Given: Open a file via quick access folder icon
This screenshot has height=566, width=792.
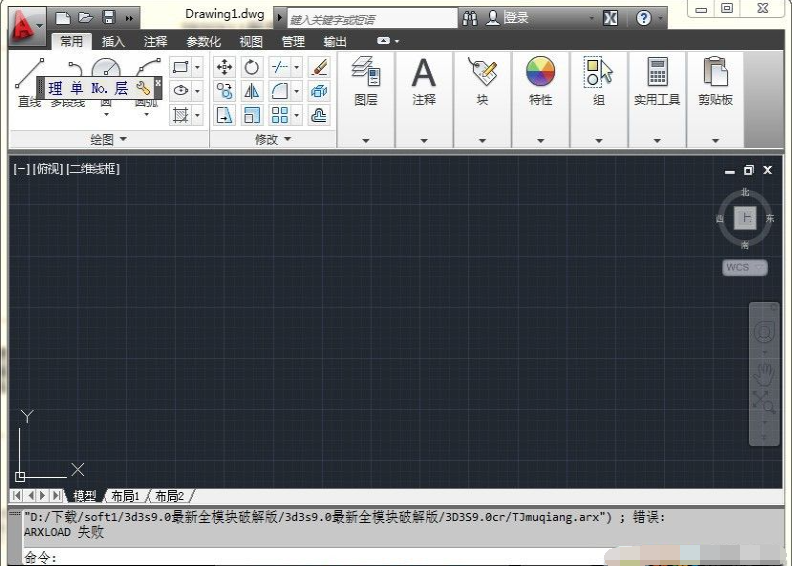Looking at the screenshot, I should click(85, 18).
